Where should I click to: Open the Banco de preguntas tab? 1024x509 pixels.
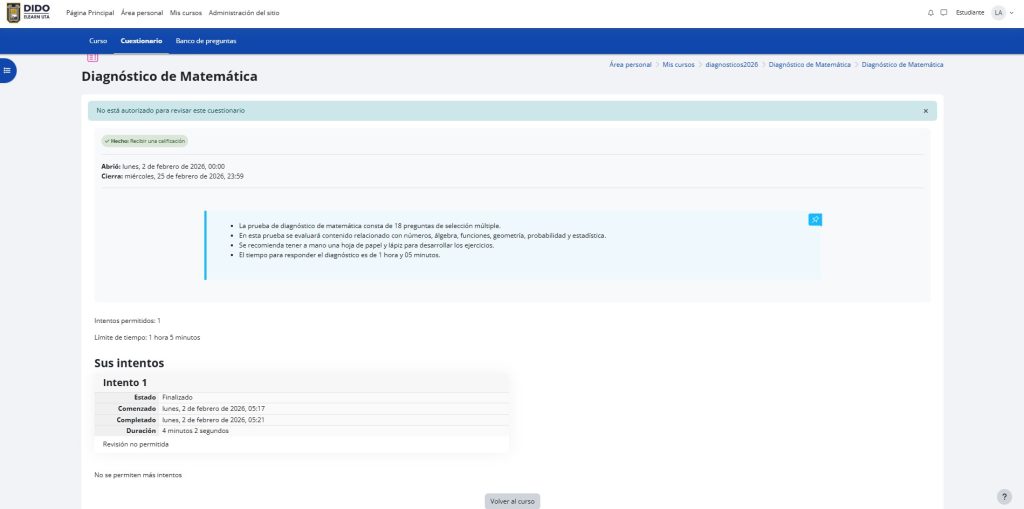click(206, 41)
